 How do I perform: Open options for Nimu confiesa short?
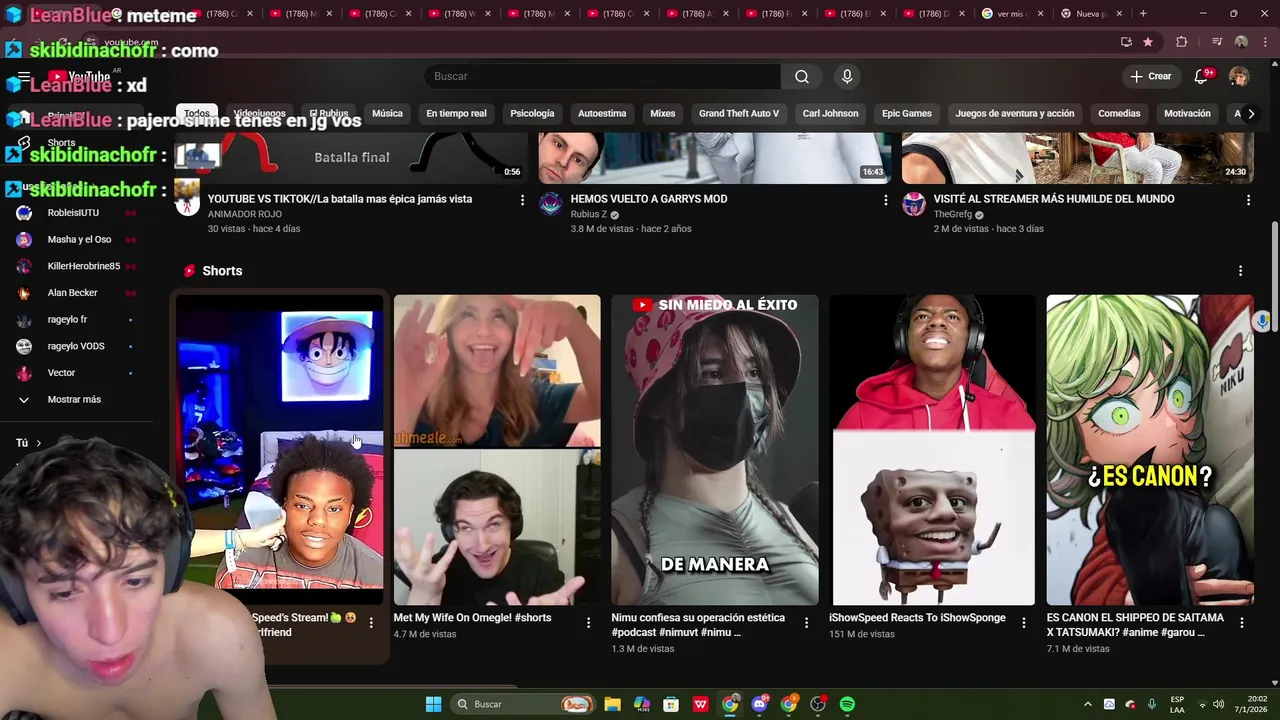click(x=806, y=623)
